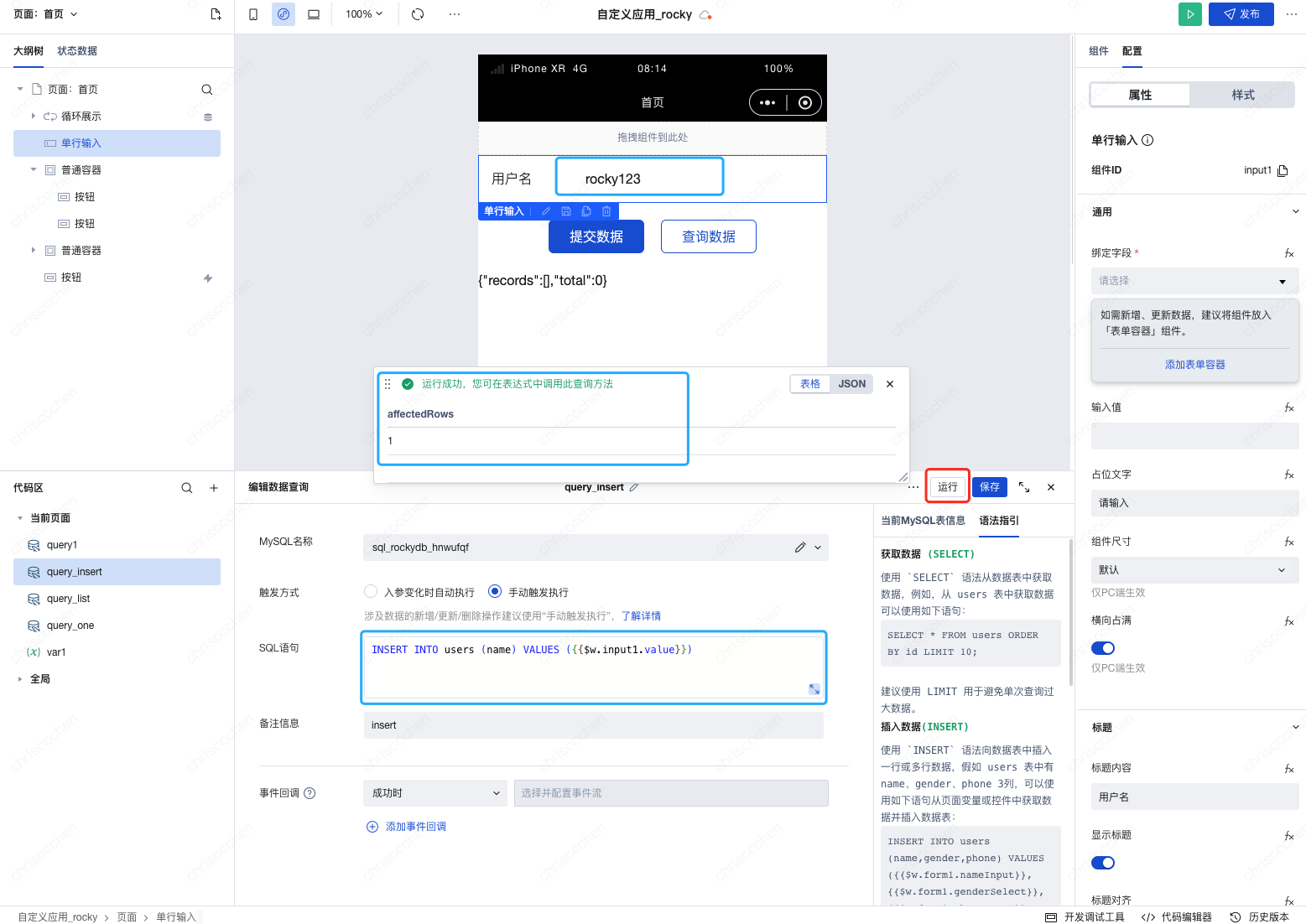Click the placeholder text input field
This screenshot has height=924, width=1306.
point(1194,503)
